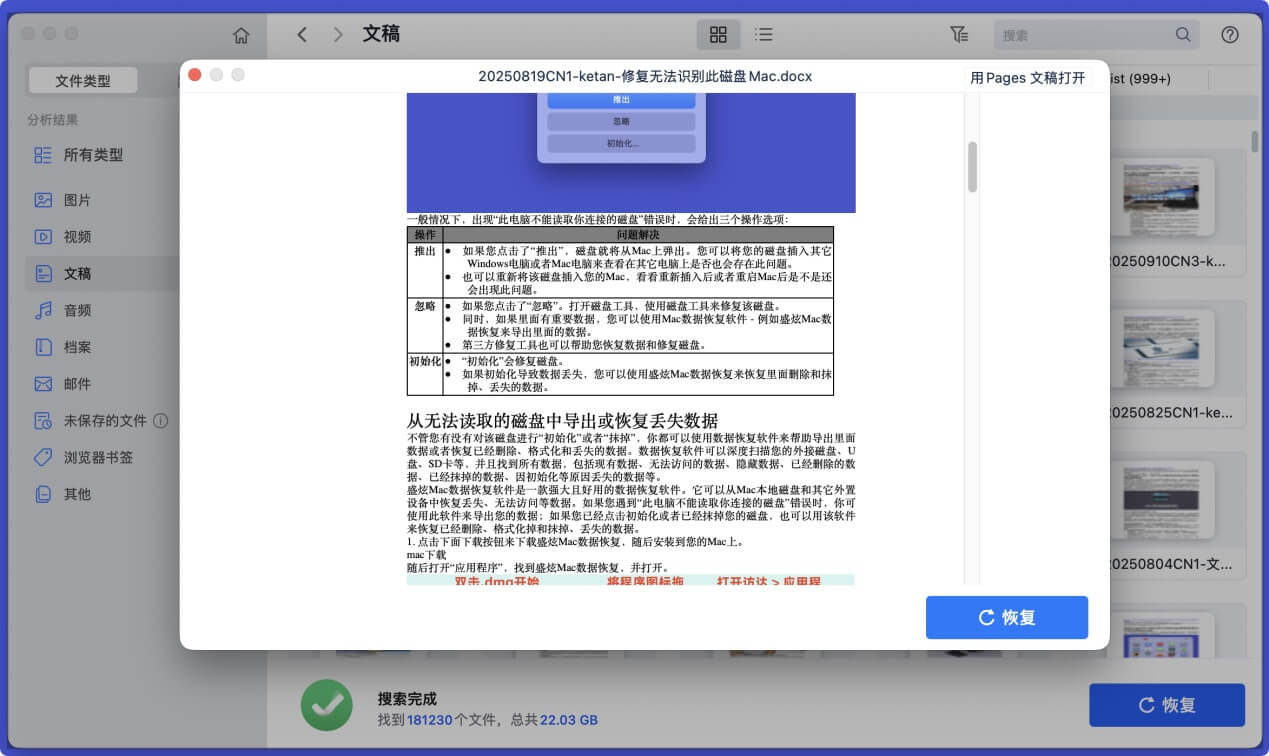
Task: Open help via the question mark icon
Action: click(1230, 34)
